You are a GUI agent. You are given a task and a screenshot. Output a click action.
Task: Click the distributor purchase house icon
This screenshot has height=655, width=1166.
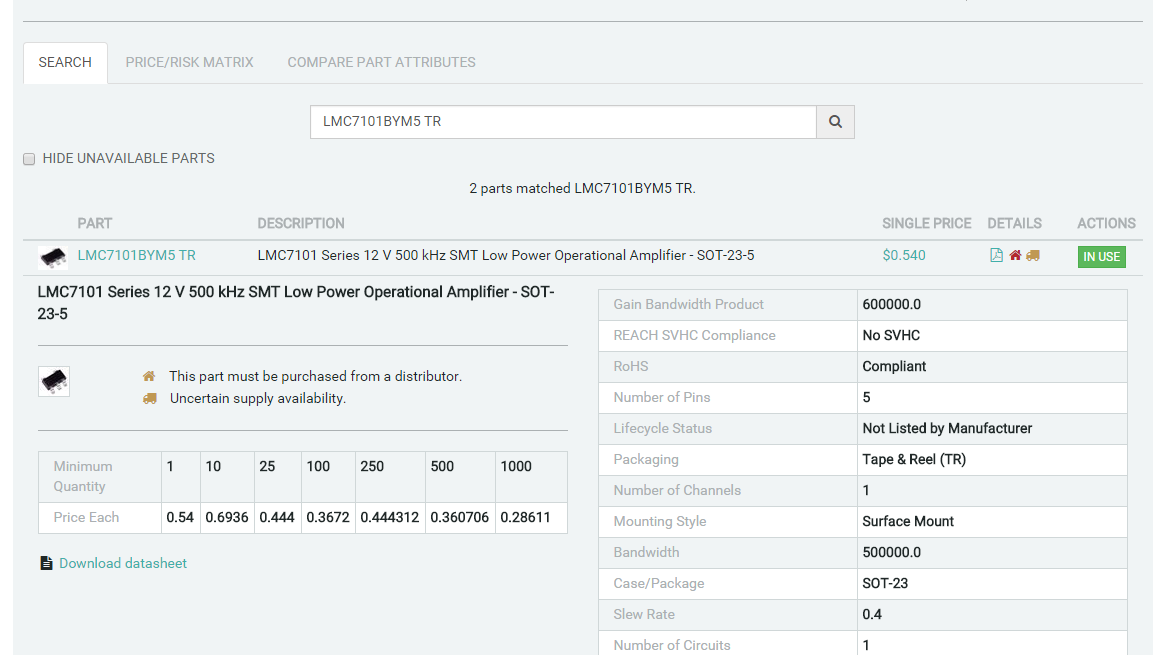click(149, 377)
